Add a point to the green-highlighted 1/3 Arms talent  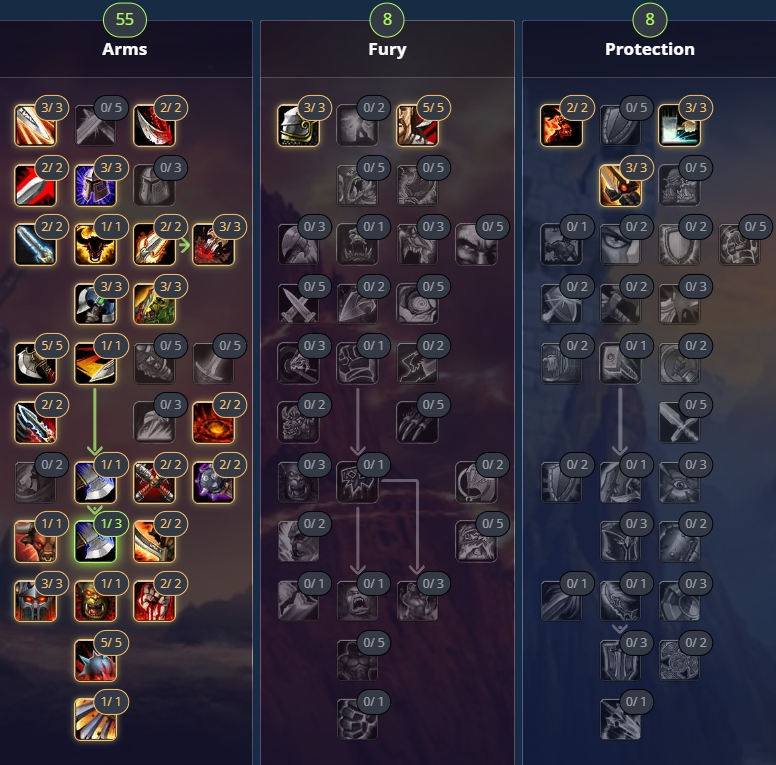coord(95,541)
